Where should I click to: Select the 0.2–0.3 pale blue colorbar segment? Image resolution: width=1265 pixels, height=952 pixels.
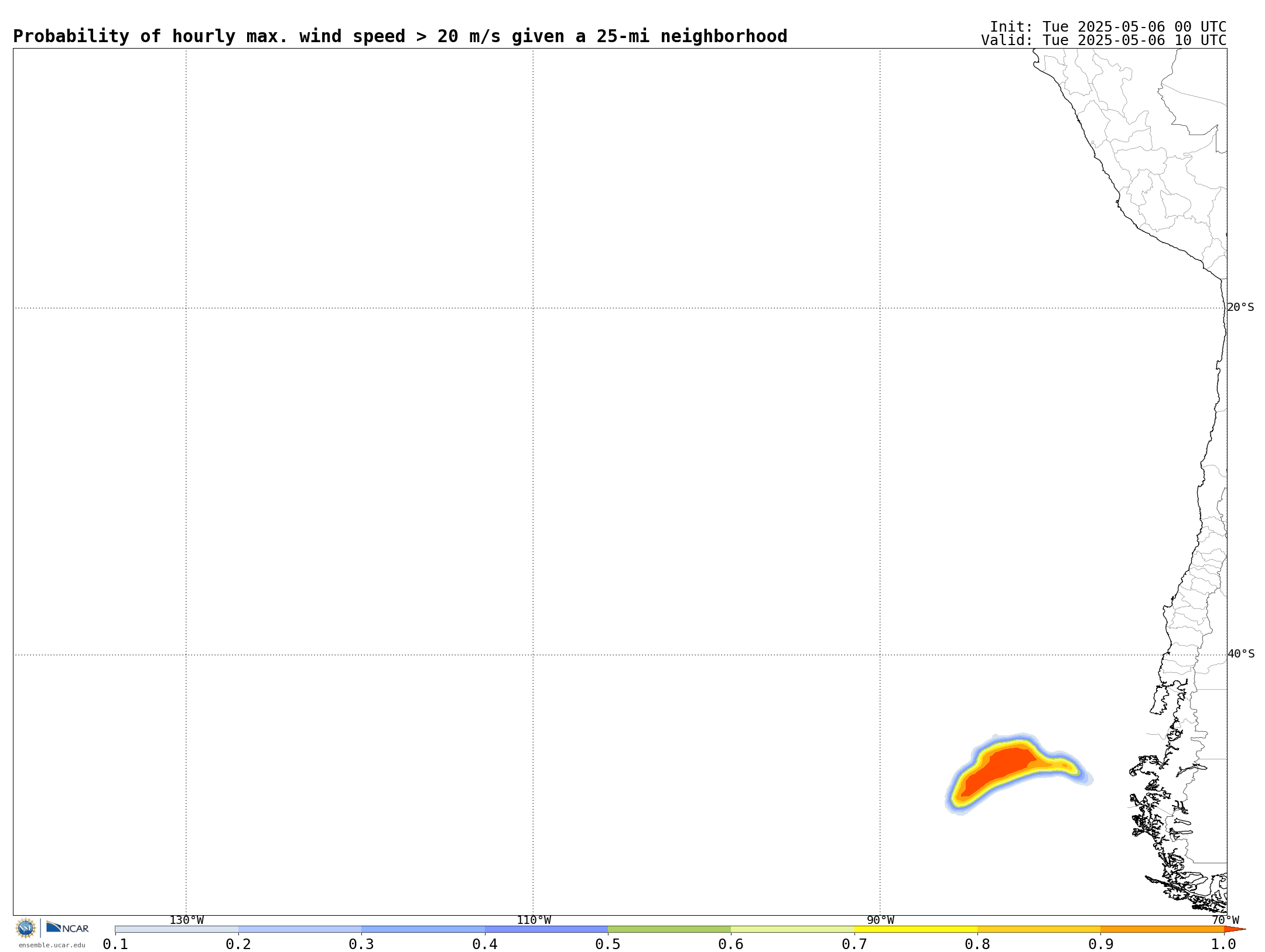[x=300, y=929]
